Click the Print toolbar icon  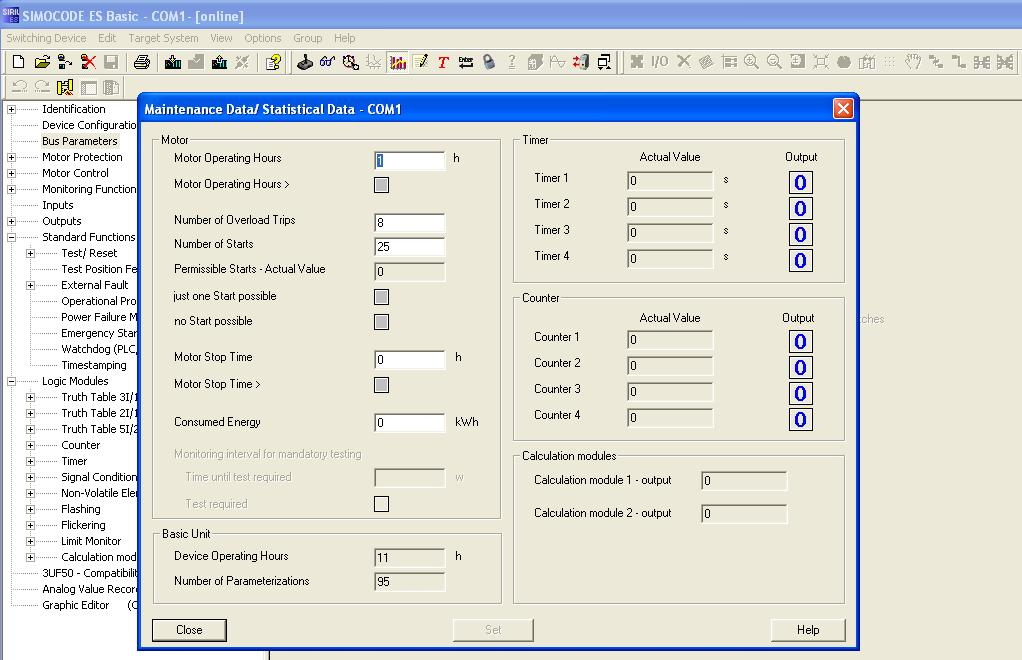point(141,62)
